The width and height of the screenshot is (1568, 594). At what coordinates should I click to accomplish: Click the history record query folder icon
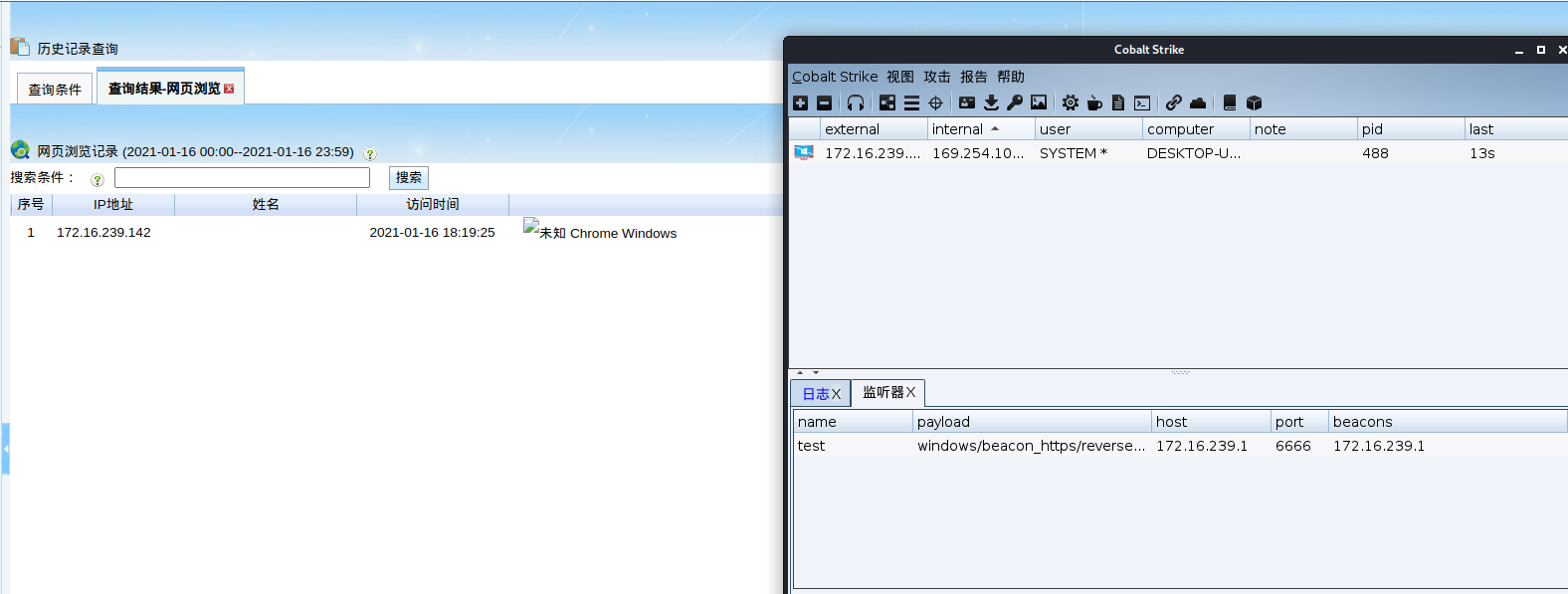[20, 47]
